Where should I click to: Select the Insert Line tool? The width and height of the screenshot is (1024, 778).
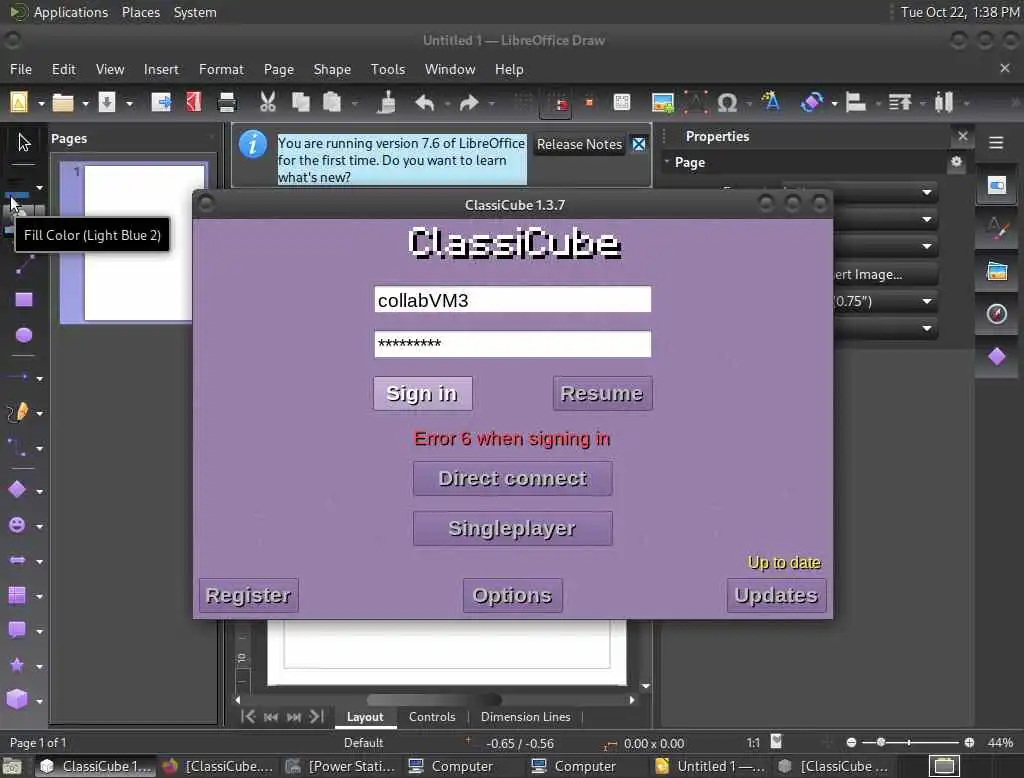pyautogui.click(x=24, y=265)
